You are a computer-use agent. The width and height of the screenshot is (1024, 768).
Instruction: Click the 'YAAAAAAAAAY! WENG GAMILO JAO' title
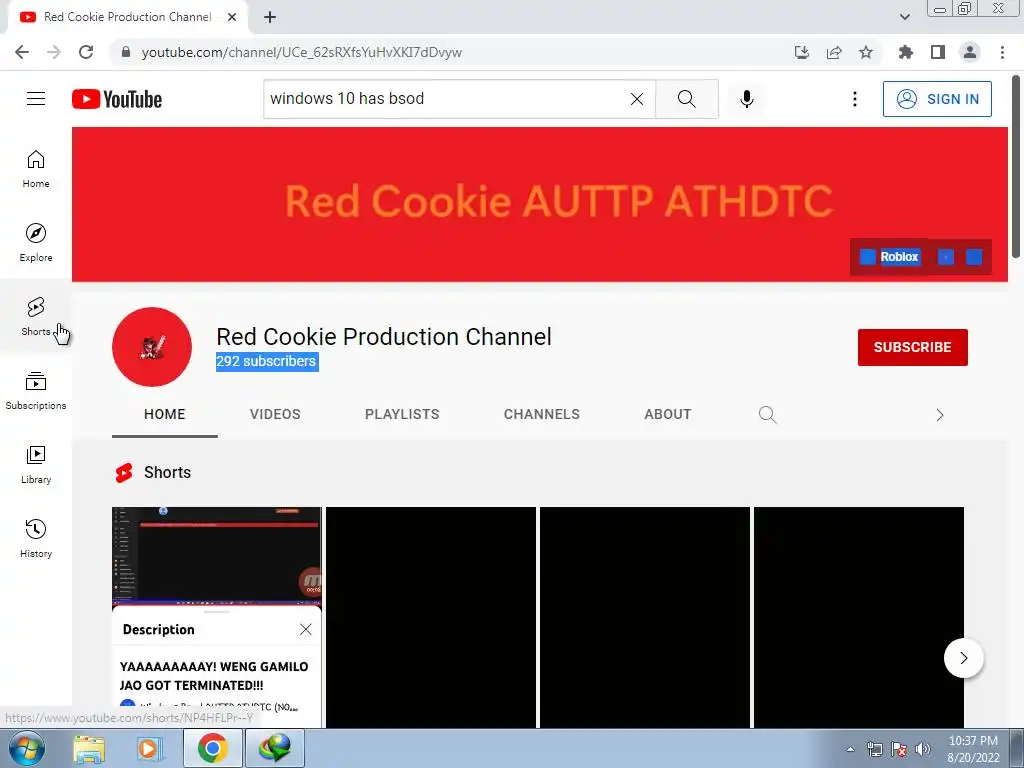click(x=214, y=675)
